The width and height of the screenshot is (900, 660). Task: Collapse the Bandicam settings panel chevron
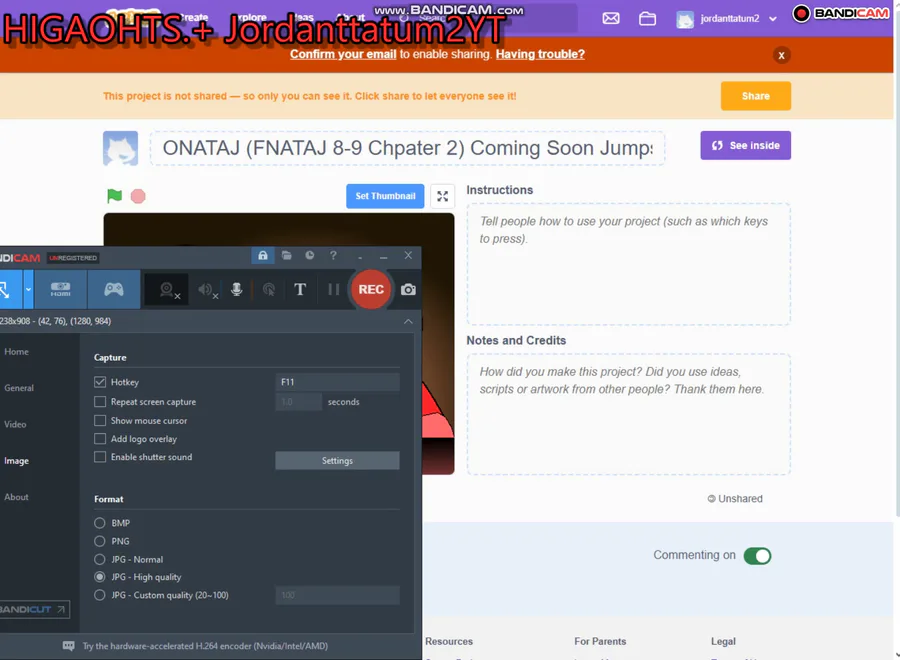point(408,321)
